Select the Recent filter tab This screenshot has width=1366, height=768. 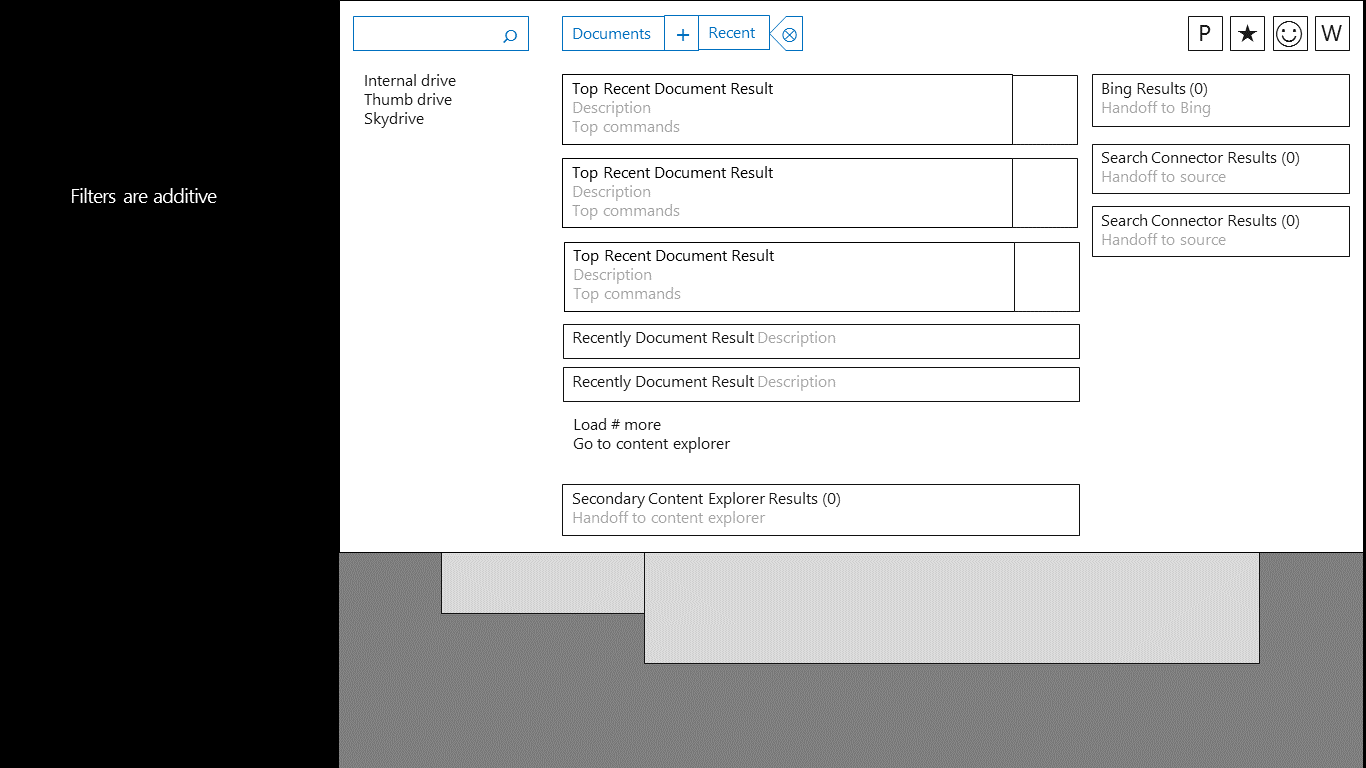pos(733,33)
